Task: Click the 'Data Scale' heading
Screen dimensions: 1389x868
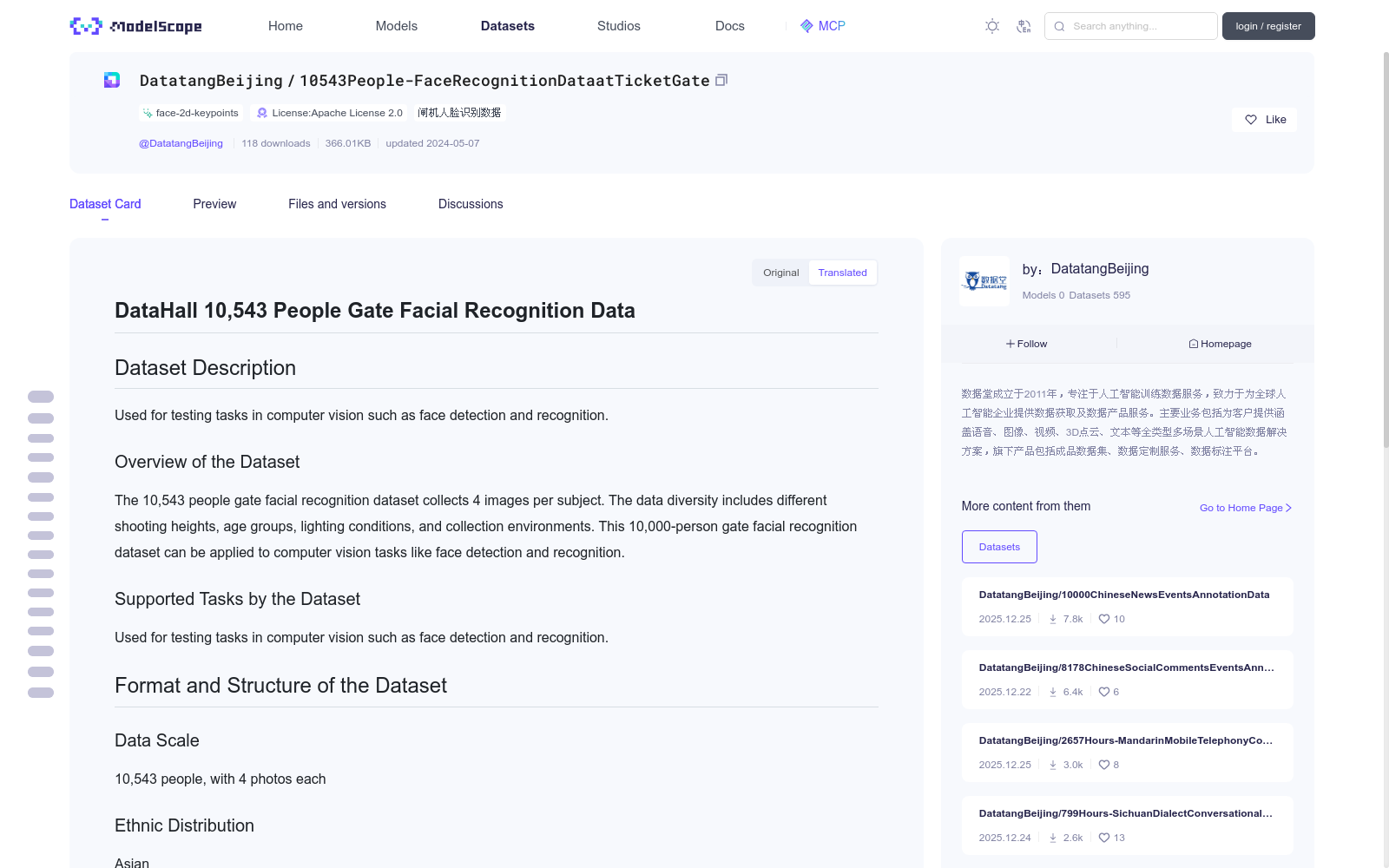Action: pyautogui.click(x=157, y=740)
